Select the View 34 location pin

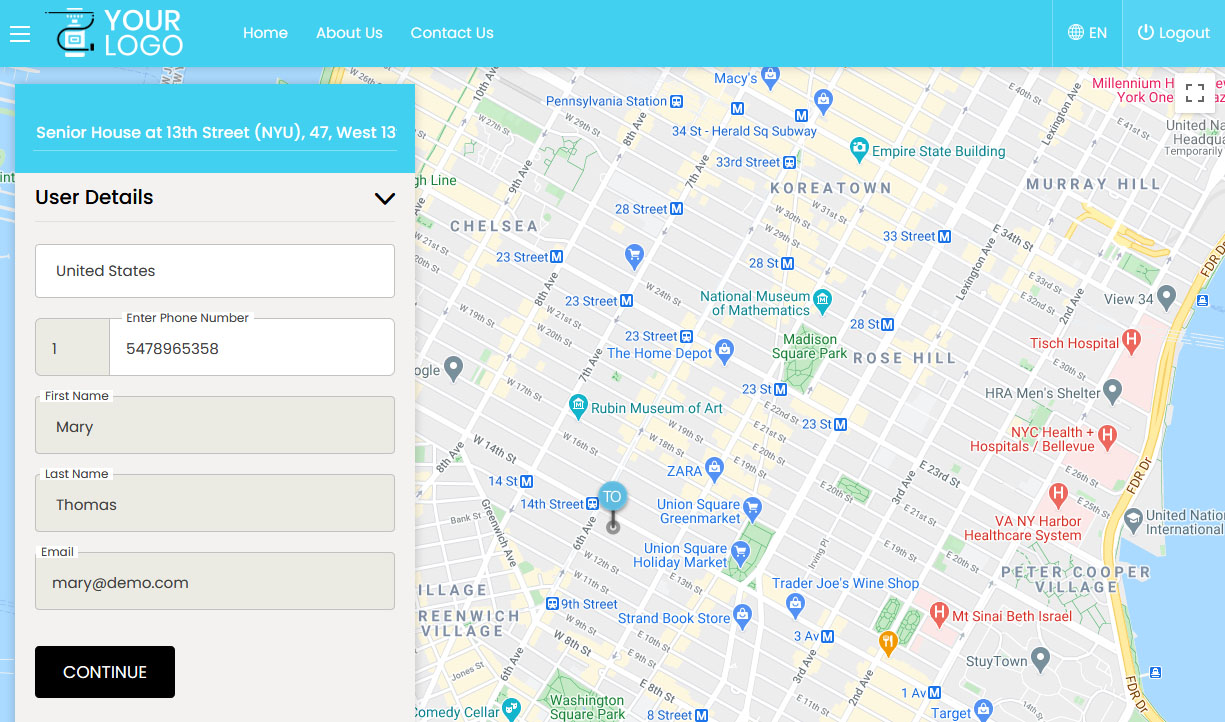[1167, 297]
